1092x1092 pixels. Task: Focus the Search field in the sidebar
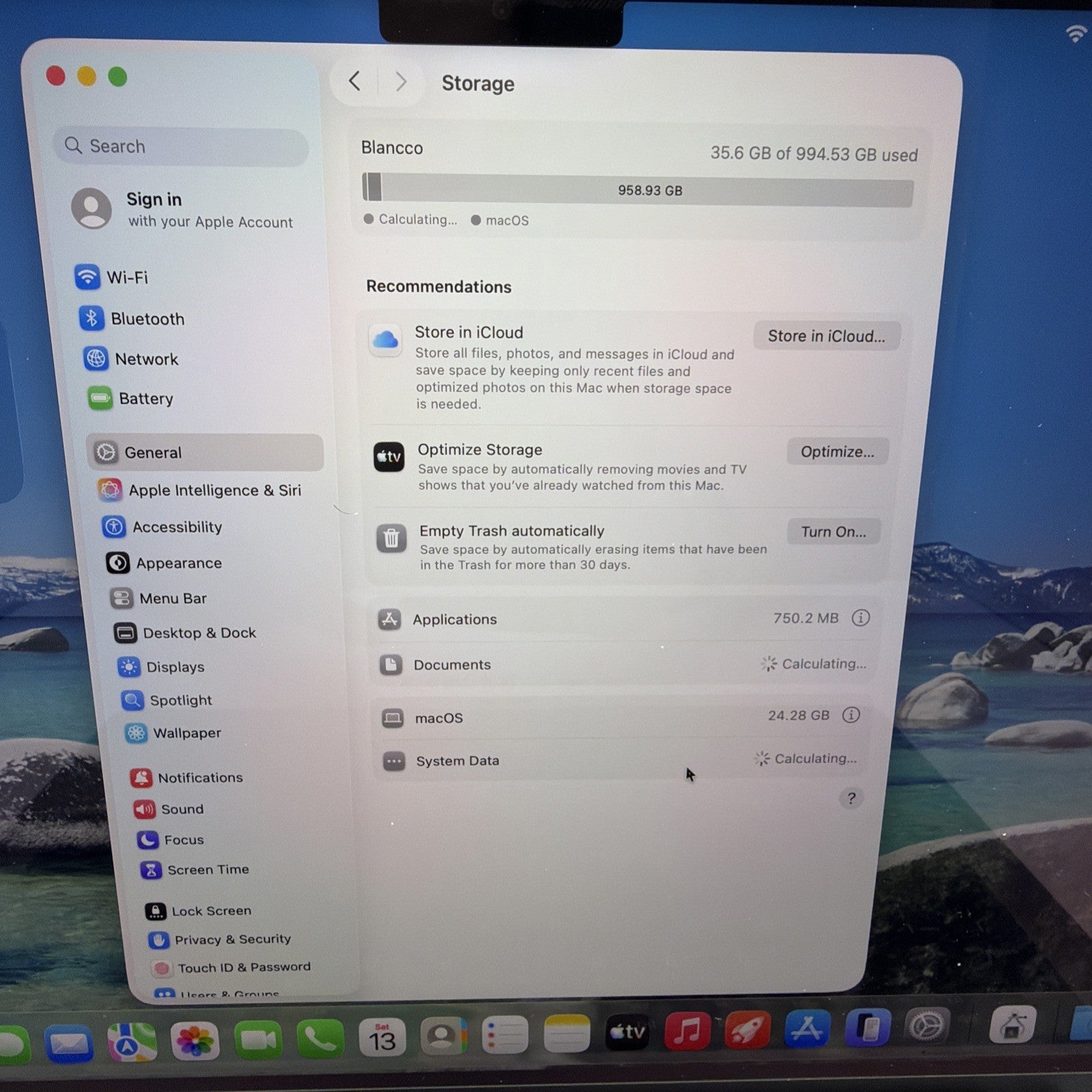pos(181,146)
